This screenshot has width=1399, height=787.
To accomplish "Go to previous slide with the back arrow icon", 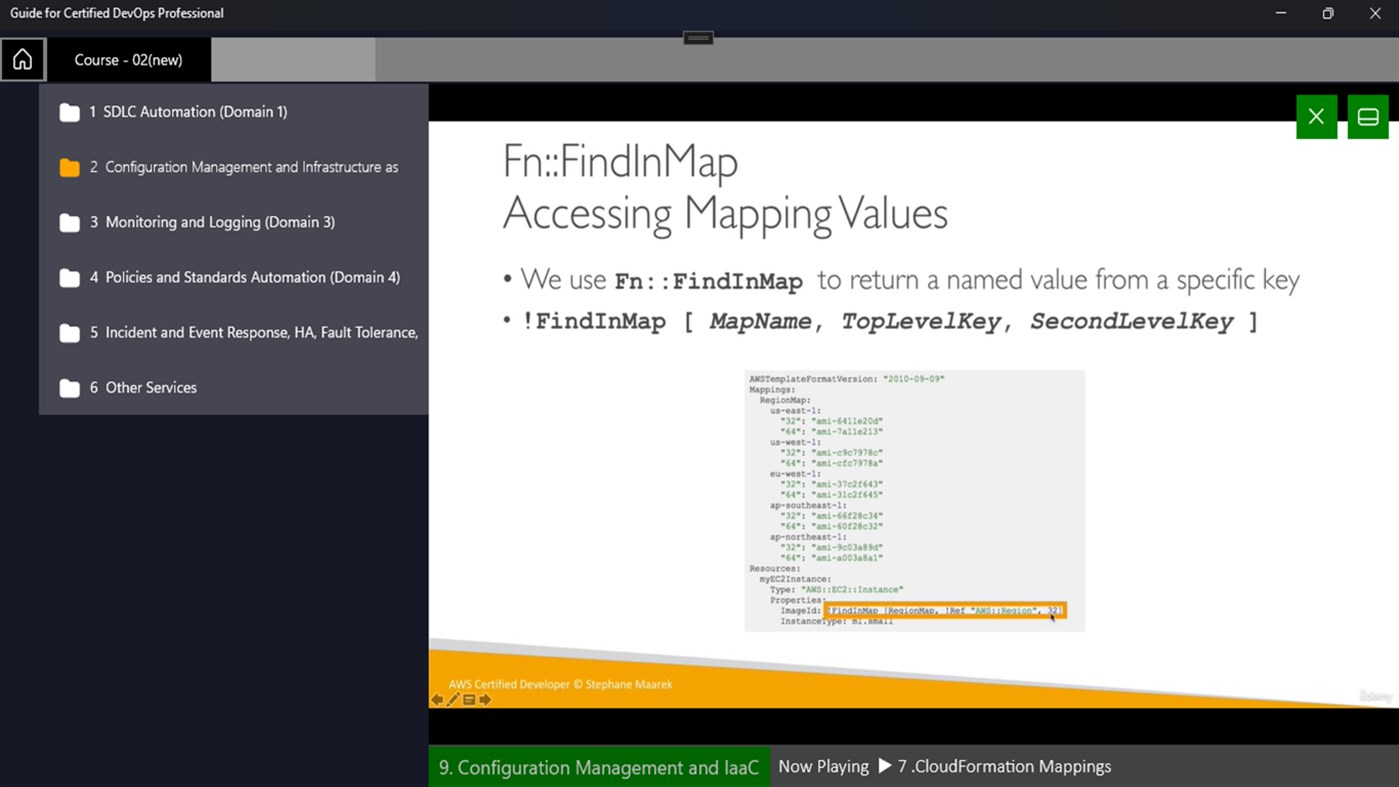I will (437, 699).
